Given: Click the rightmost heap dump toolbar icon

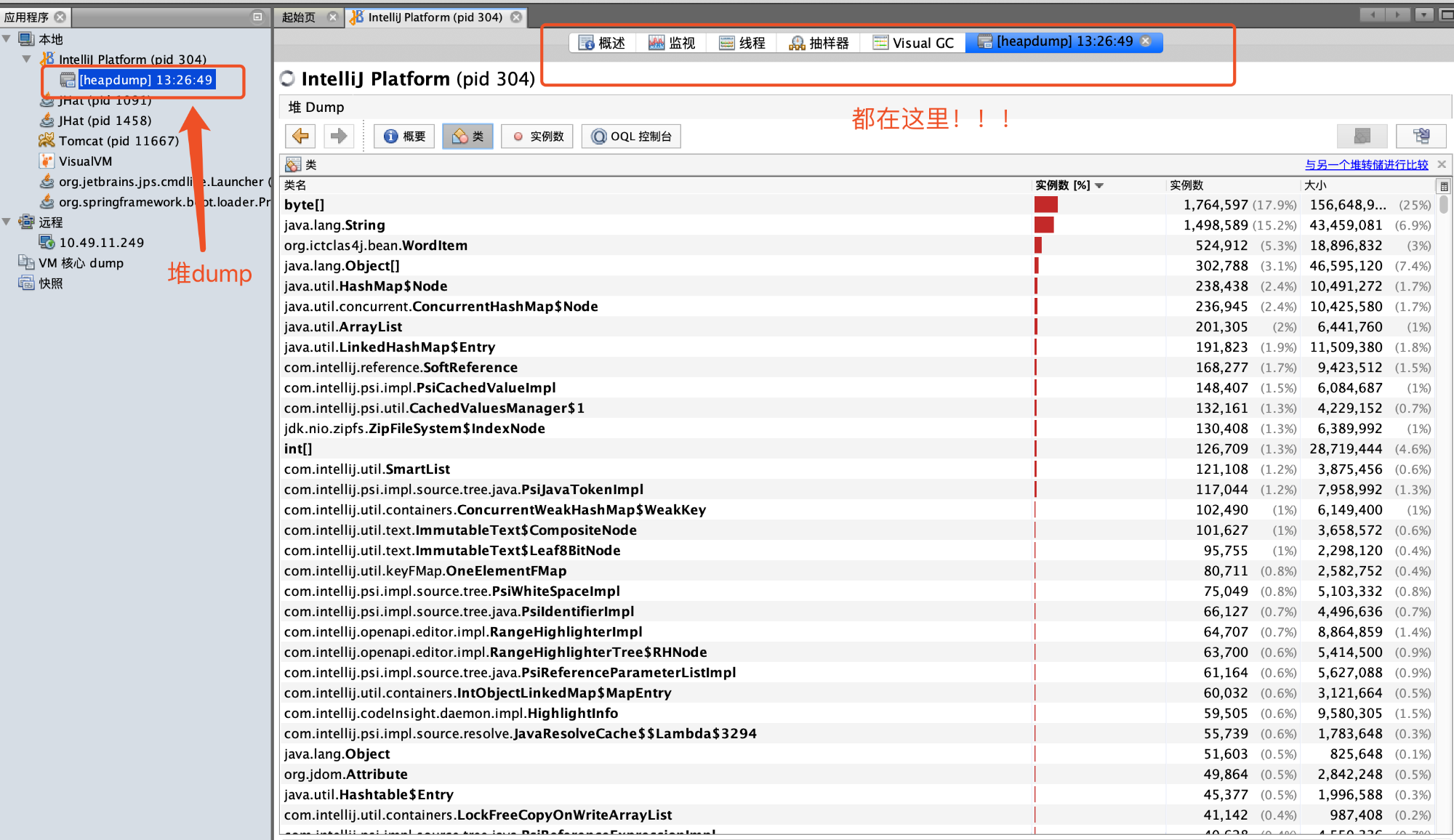Looking at the screenshot, I should pyautogui.click(x=1421, y=136).
